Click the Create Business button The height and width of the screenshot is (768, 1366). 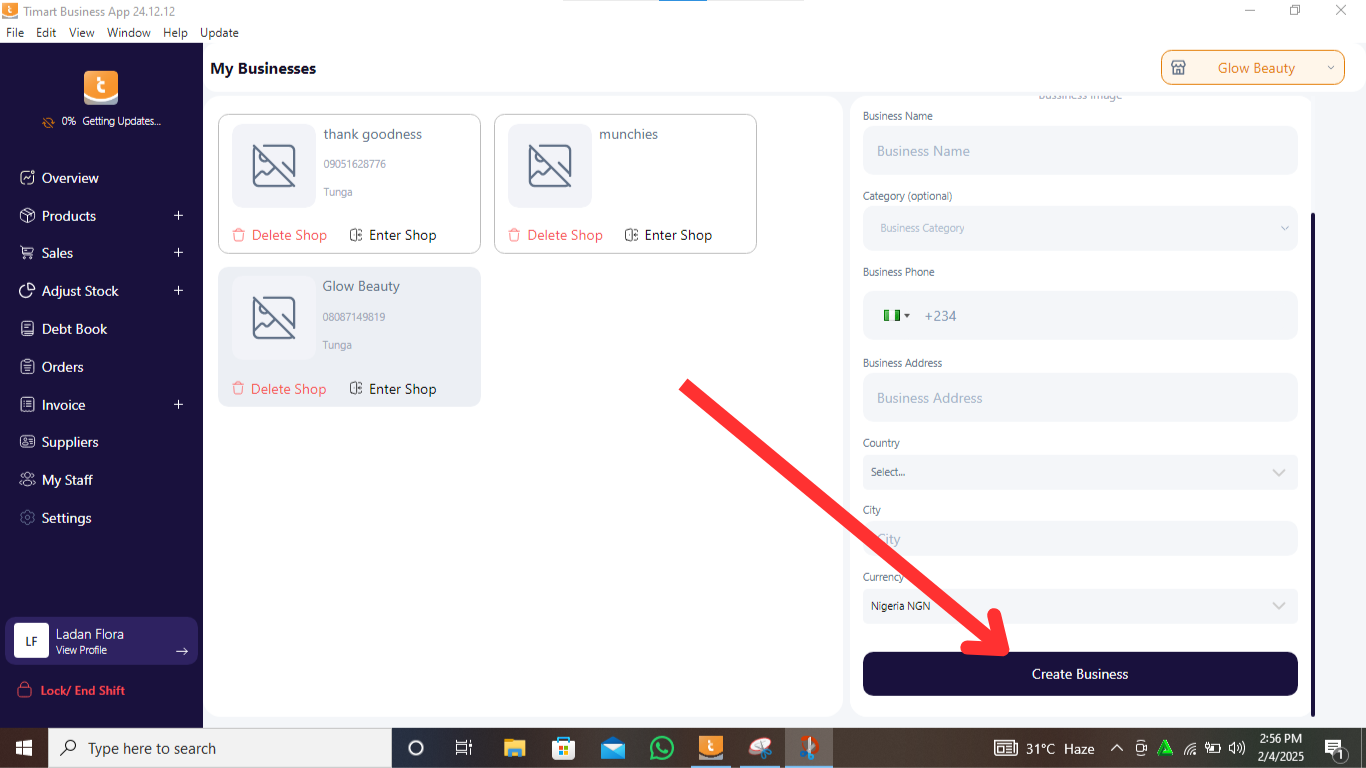click(x=1080, y=674)
